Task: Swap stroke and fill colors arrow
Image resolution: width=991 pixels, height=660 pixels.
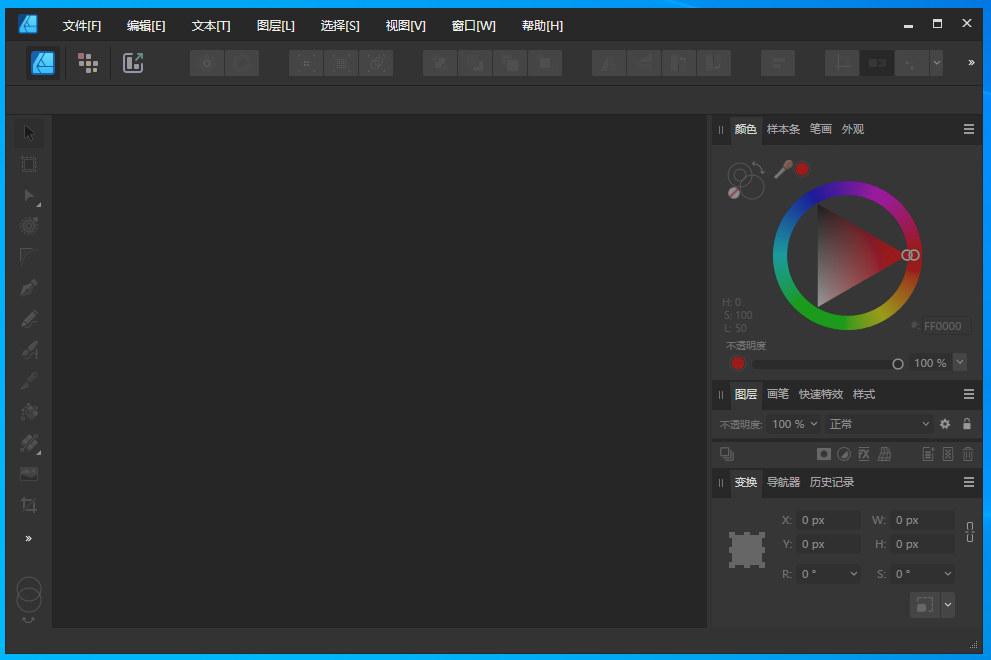Action: coord(757,169)
